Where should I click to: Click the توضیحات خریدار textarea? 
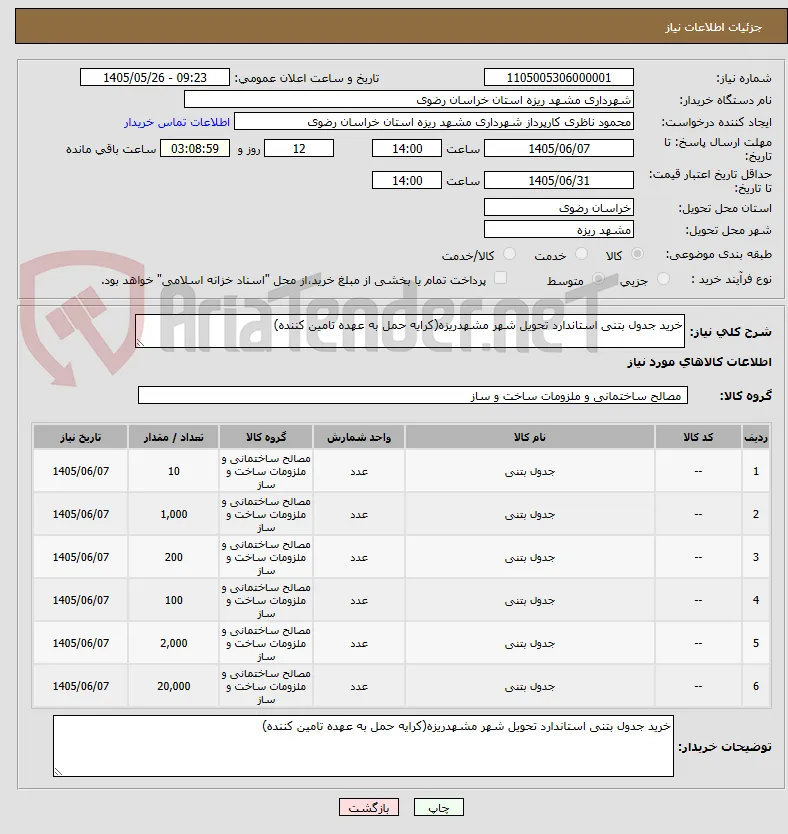coord(363,746)
